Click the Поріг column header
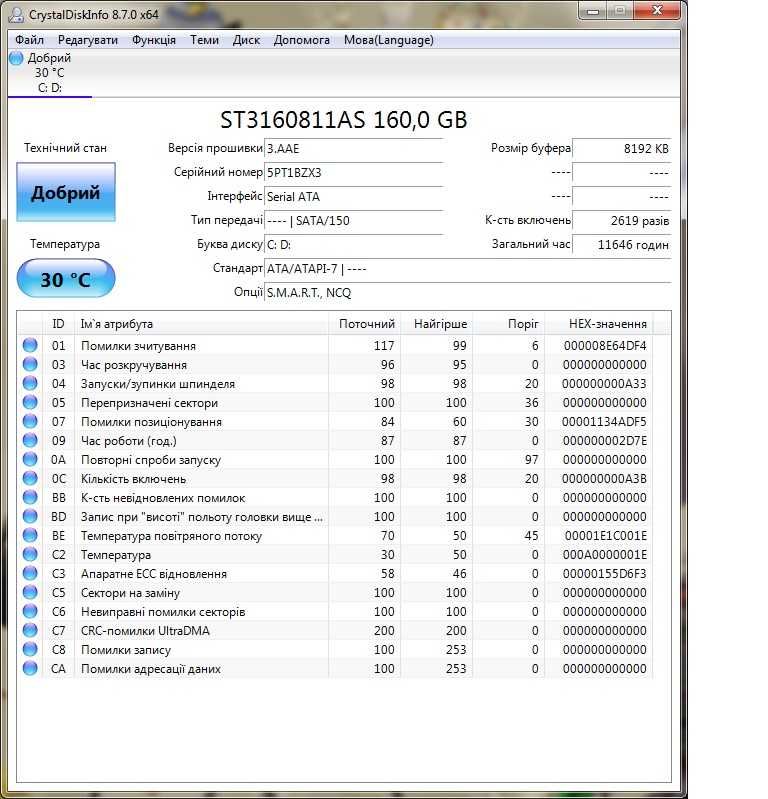 click(x=509, y=324)
